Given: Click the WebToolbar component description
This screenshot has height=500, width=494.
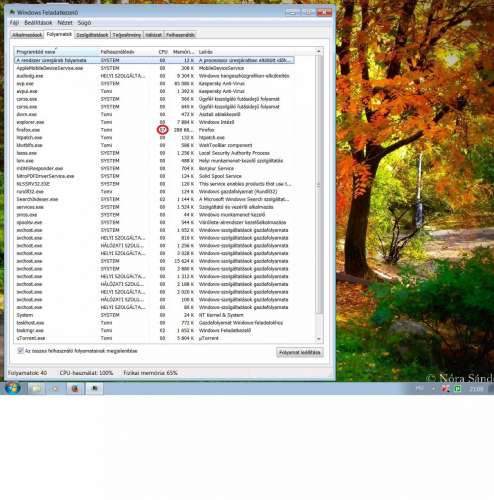Looking at the screenshot, I should [225, 145].
